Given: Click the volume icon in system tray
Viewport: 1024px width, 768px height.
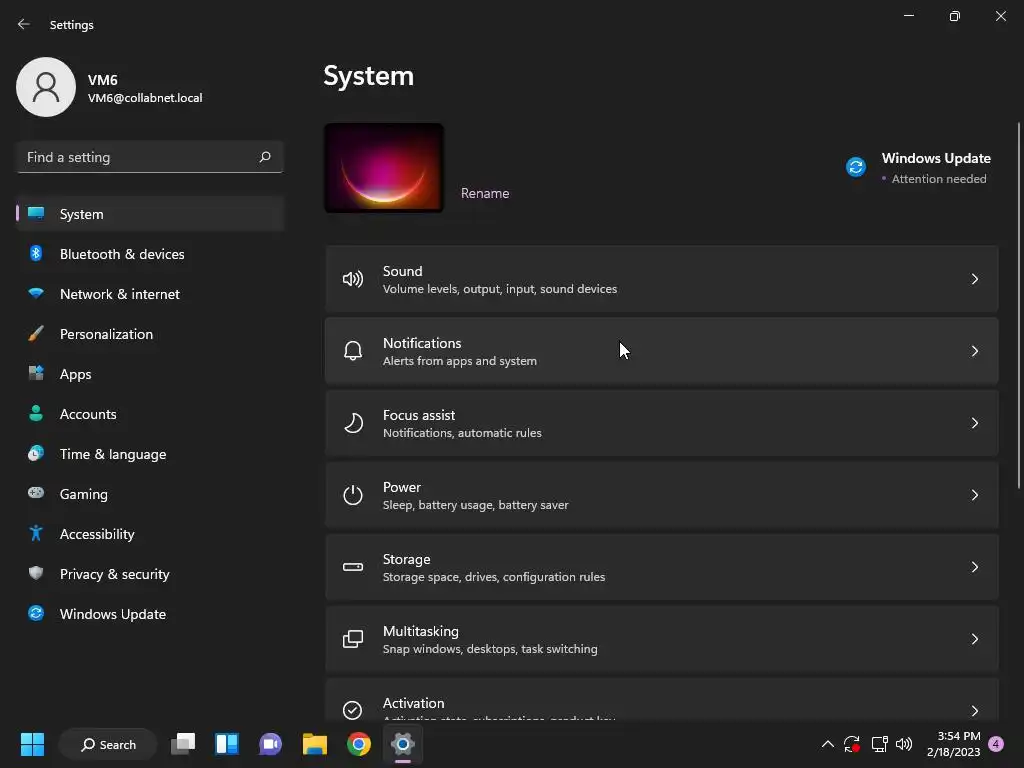Looking at the screenshot, I should pos(904,744).
